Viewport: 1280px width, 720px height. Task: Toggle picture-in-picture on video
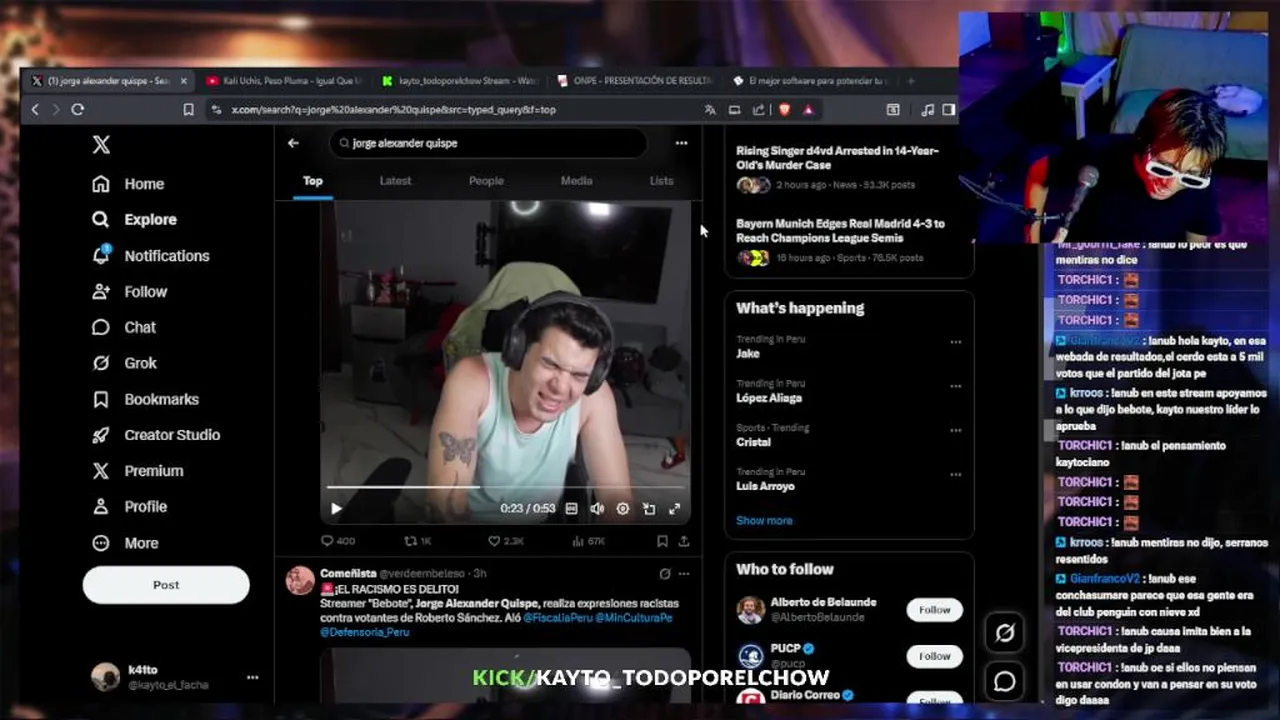pos(649,509)
